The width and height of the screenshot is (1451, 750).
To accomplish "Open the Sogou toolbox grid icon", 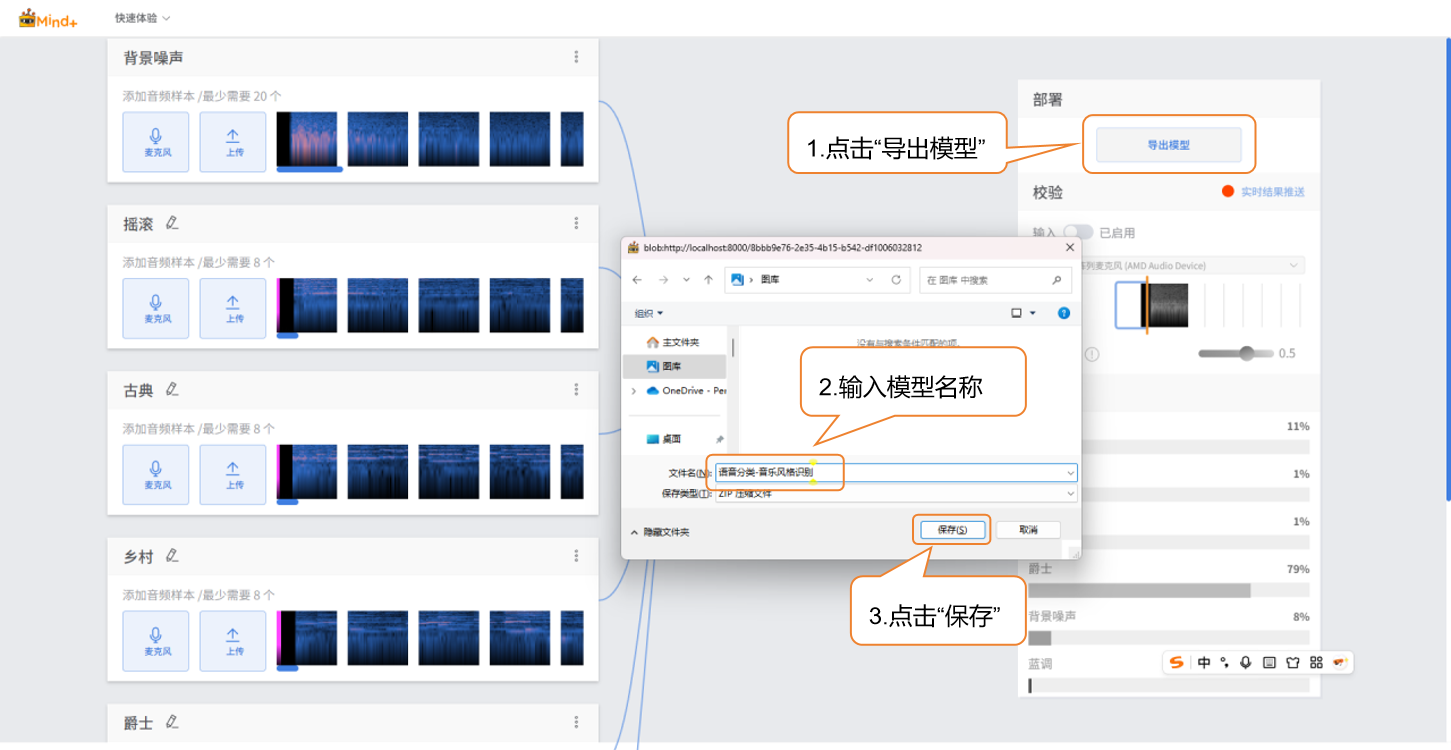I will 1316,662.
